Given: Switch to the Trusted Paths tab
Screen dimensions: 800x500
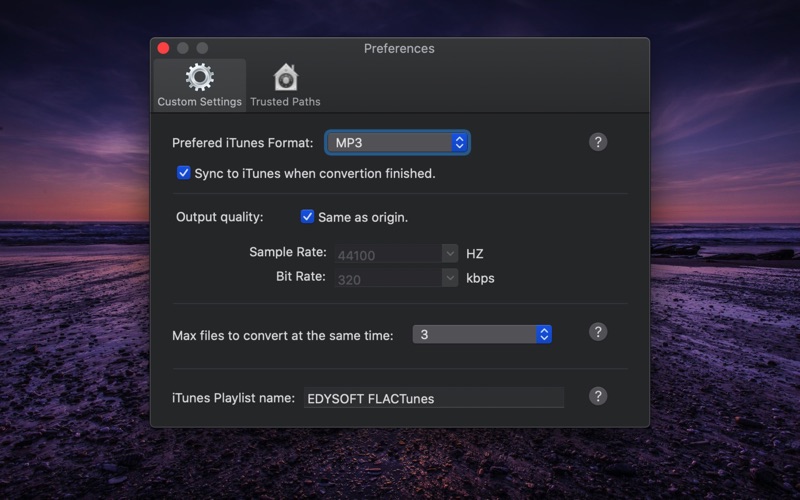Looking at the screenshot, I should click(x=285, y=85).
